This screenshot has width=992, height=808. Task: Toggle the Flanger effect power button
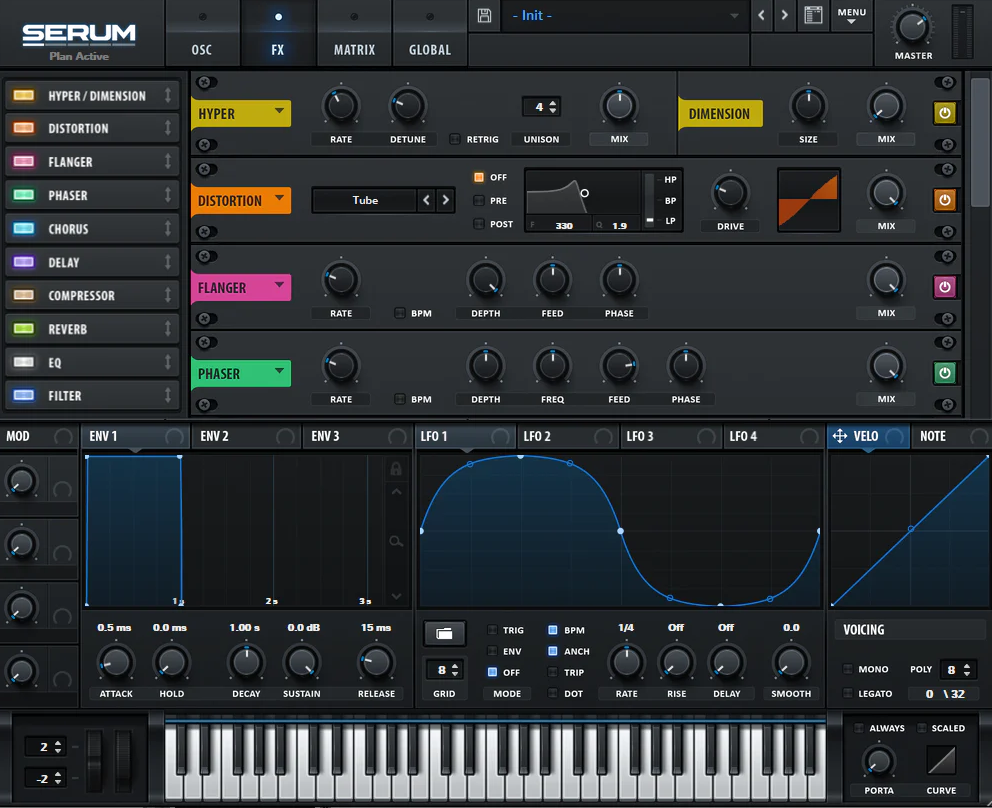tap(944, 288)
